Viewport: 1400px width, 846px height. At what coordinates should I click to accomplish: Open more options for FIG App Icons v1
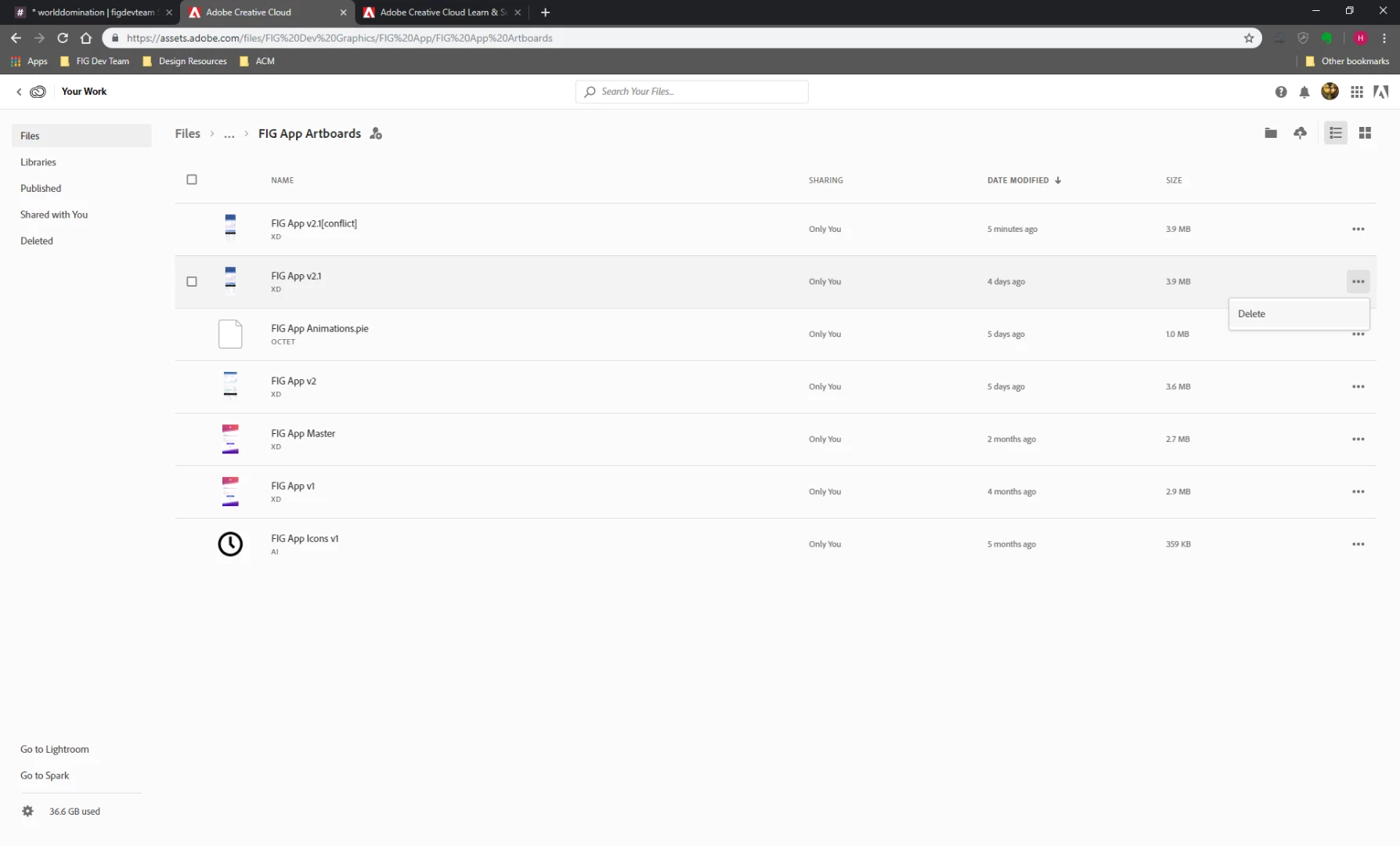(x=1359, y=544)
